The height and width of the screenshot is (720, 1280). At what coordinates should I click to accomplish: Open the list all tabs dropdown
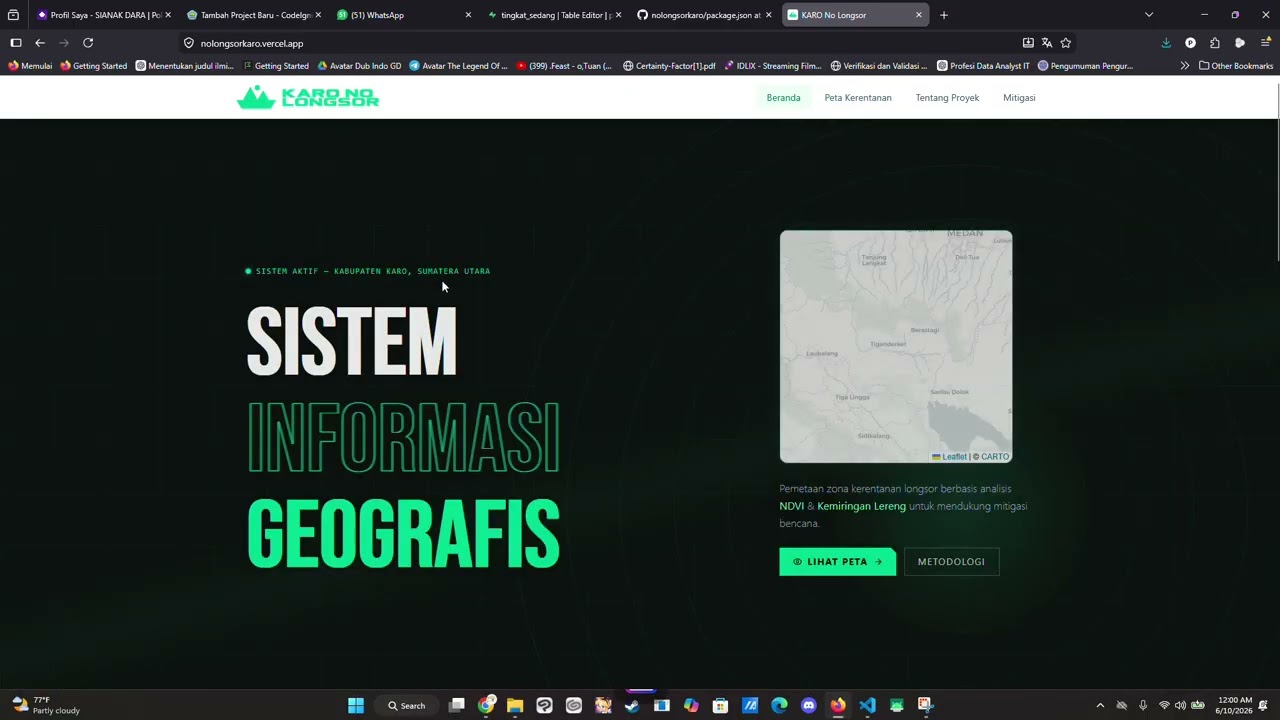pyautogui.click(x=1149, y=15)
